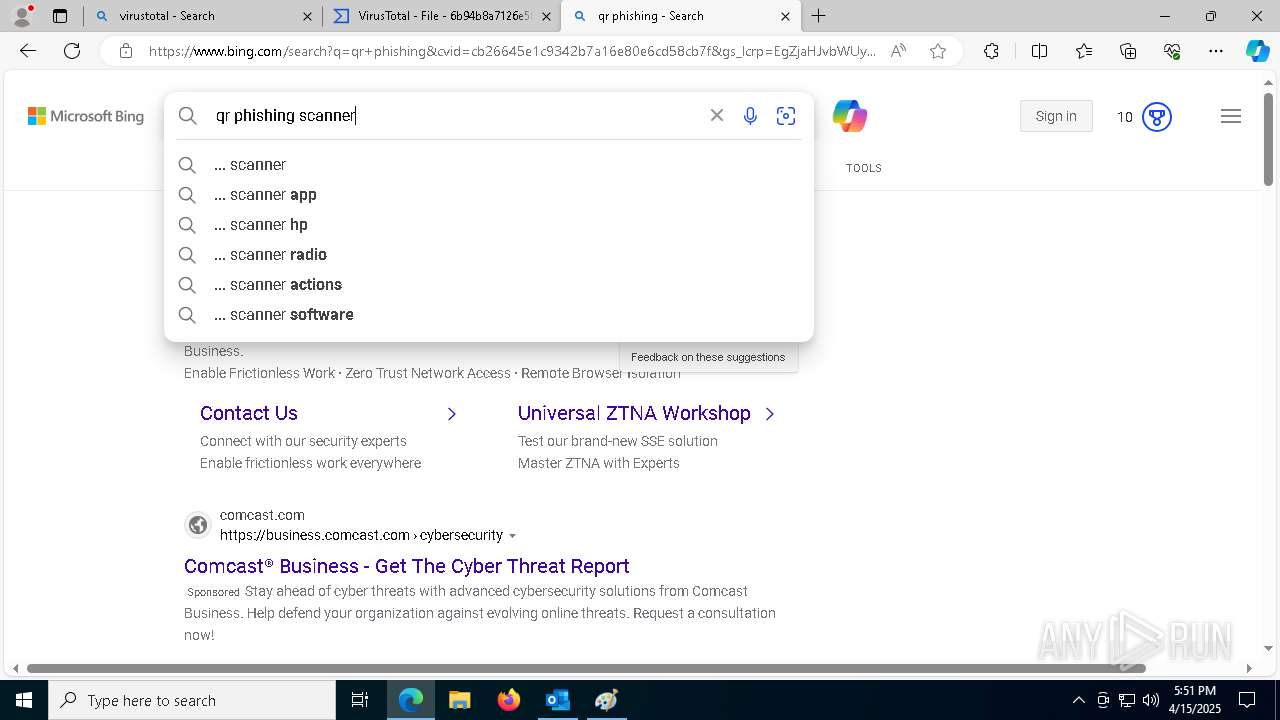The height and width of the screenshot is (720, 1280).
Task: Select suggestion '... scanner app'
Action: click(x=489, y=195)
